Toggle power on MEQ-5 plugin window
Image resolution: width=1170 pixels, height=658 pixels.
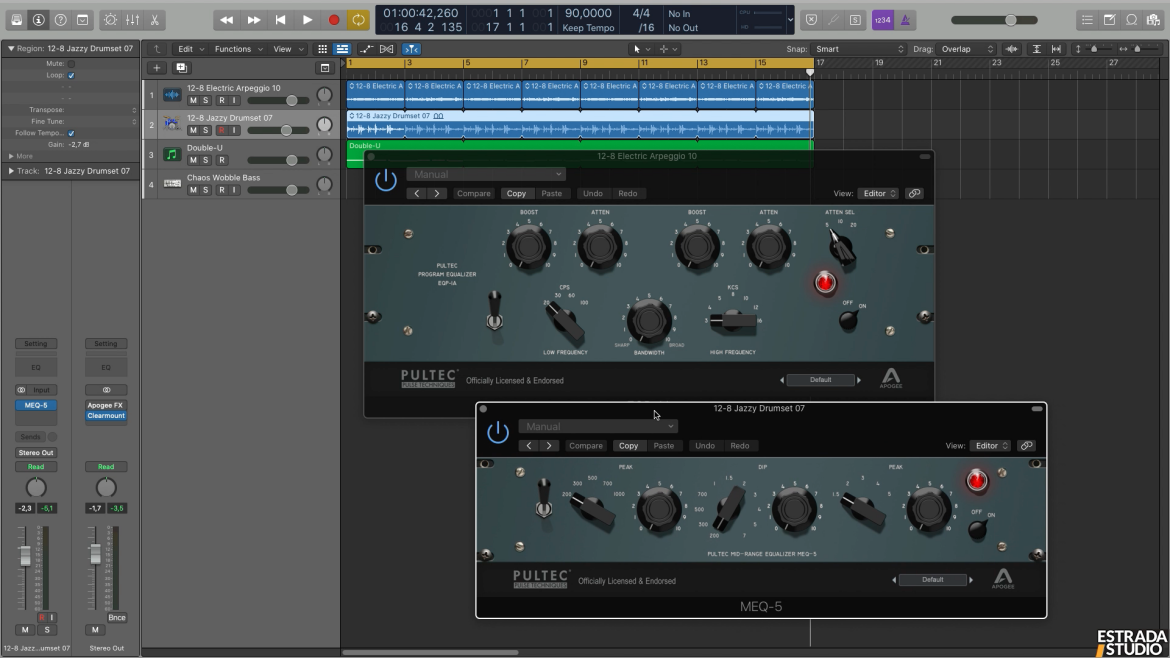pyautogui.click(x=498, y=432)
